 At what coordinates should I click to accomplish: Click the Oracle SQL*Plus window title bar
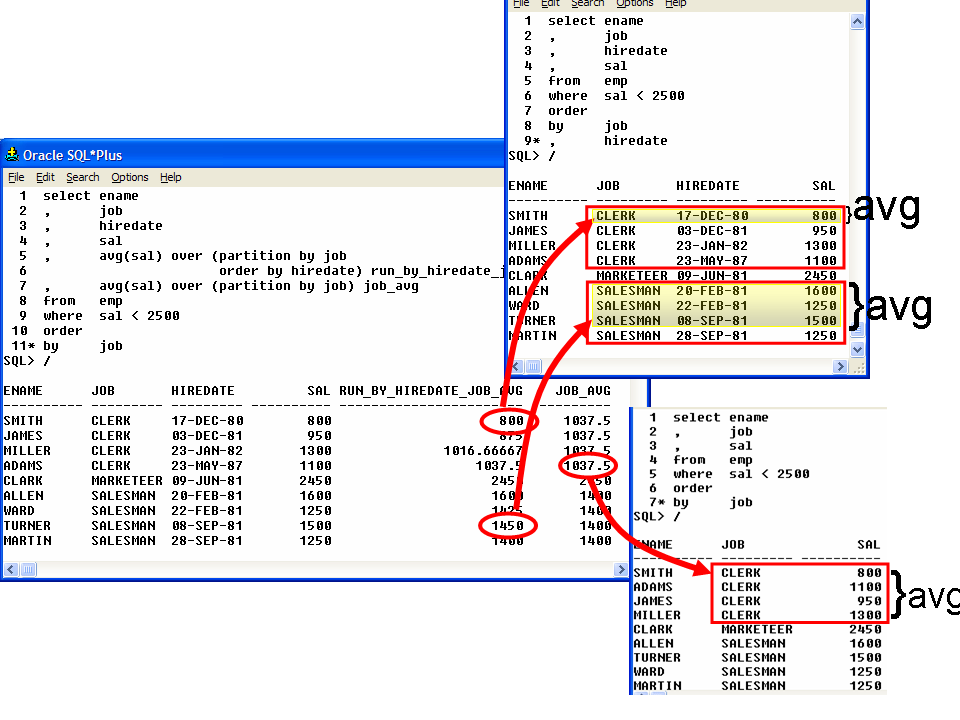(x=250, y=155)
